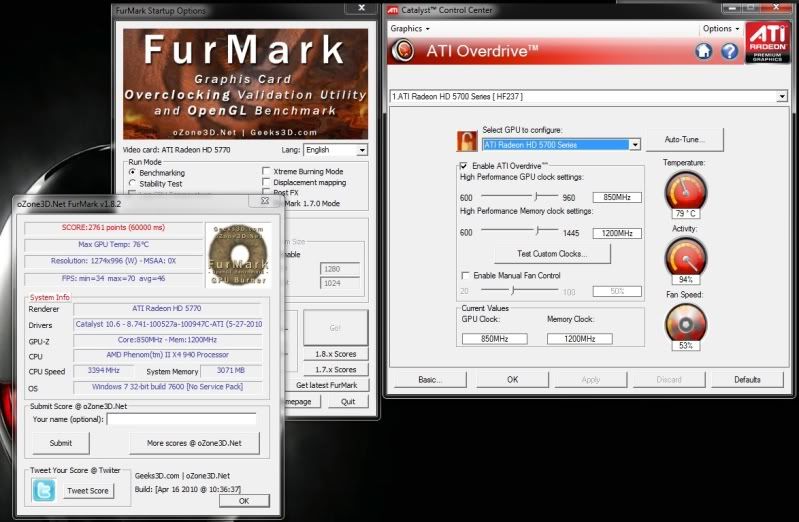This screenshot has width=799, height=522.
Task: Enable Xtreme Burning Mode checkbox
Action: click(x=266, y=171)
